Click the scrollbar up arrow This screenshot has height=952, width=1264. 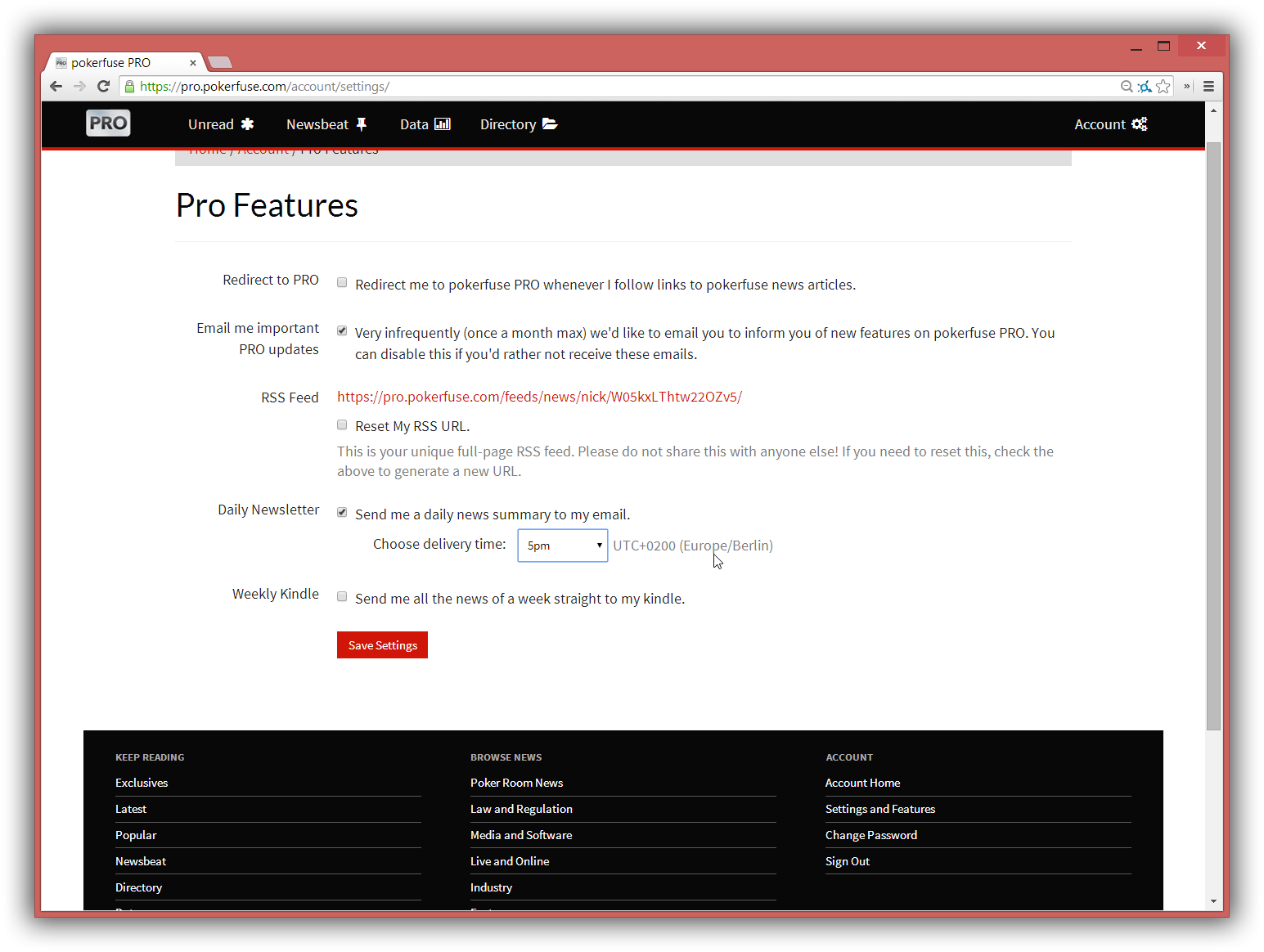(1213, 110)
